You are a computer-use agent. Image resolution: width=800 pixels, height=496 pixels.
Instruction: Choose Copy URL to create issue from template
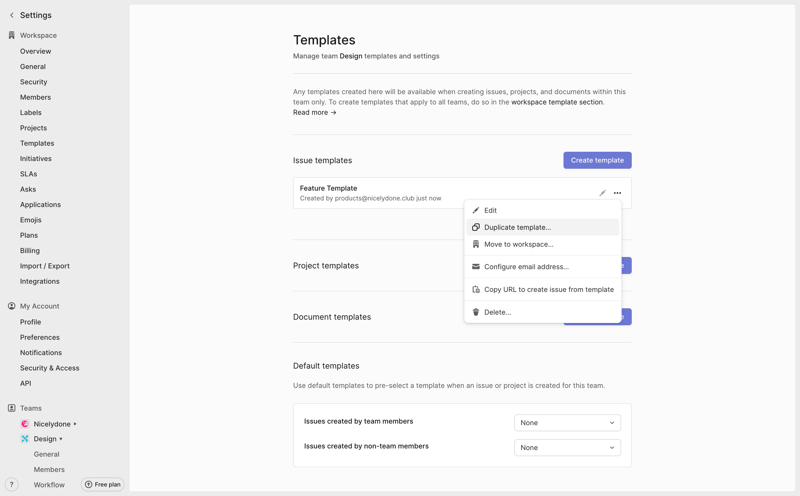[x=543, y=289]
